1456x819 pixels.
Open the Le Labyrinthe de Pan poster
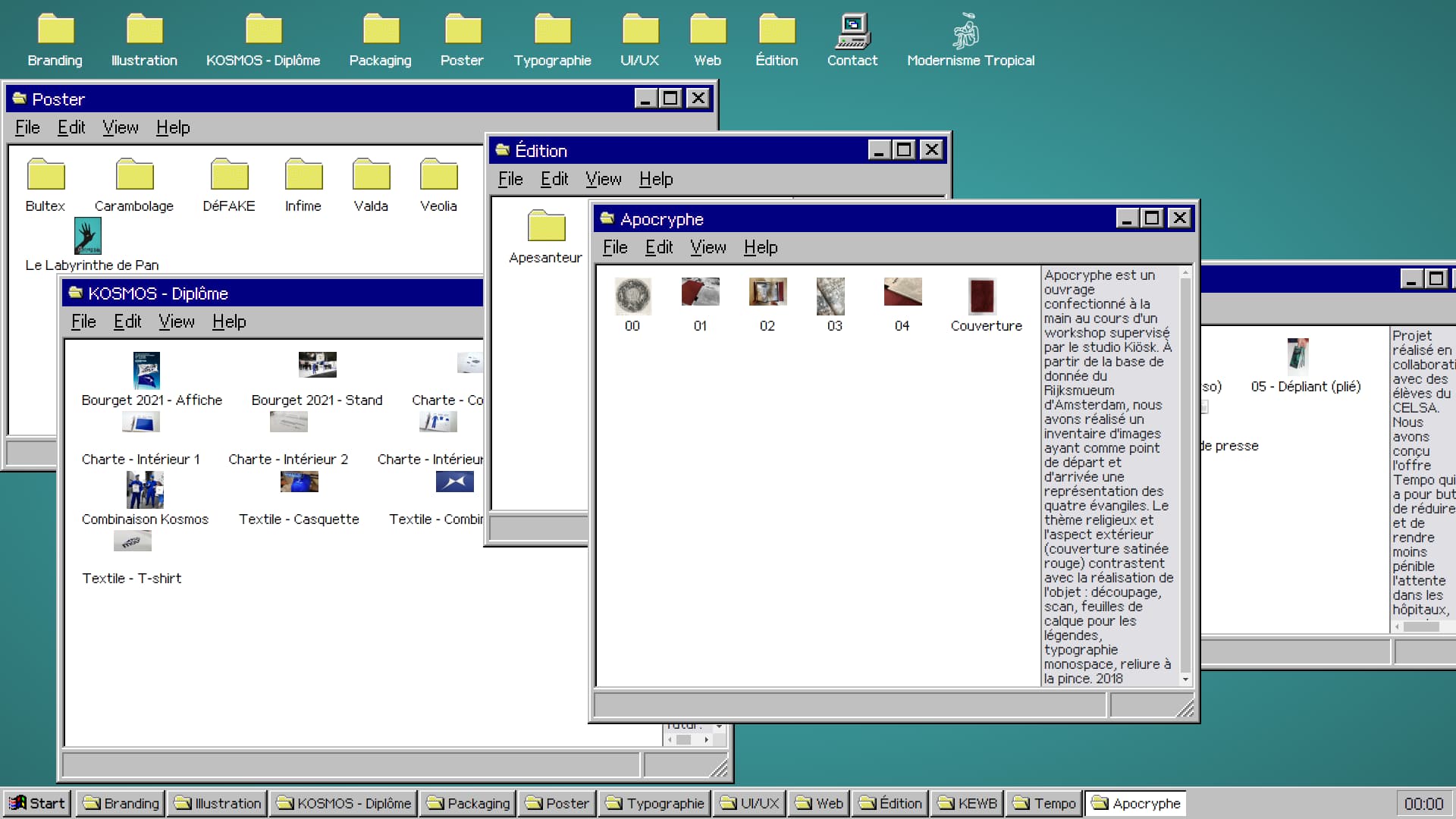[x=88, y=237]
